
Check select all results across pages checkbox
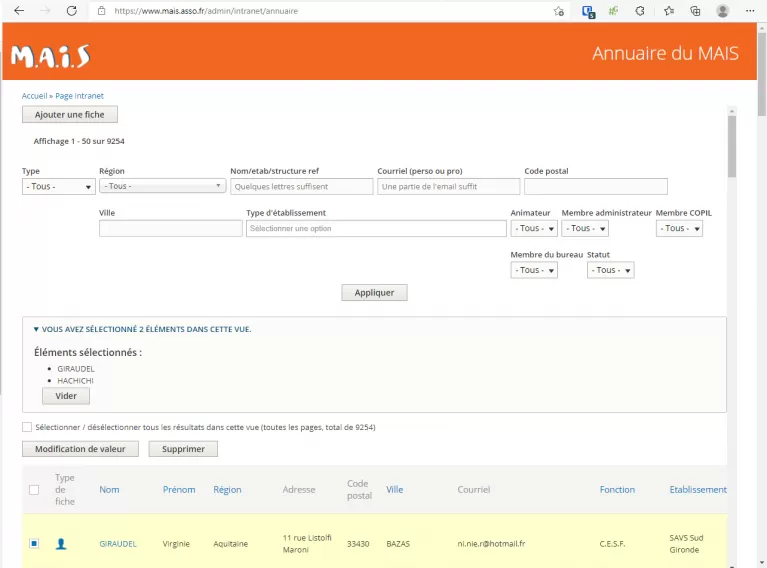(27, 427)
